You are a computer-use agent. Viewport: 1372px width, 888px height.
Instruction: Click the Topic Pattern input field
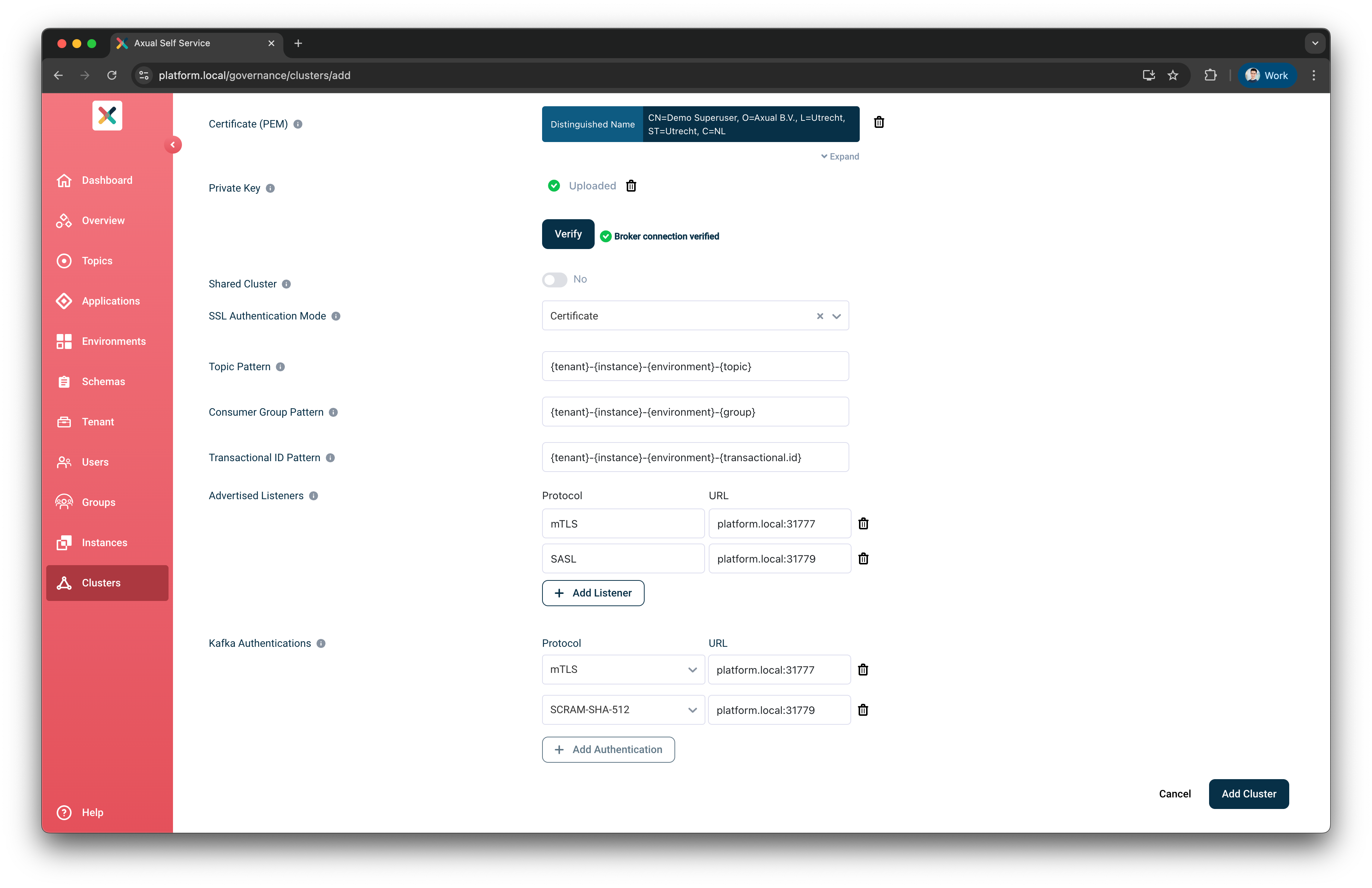tap(695, 366)
